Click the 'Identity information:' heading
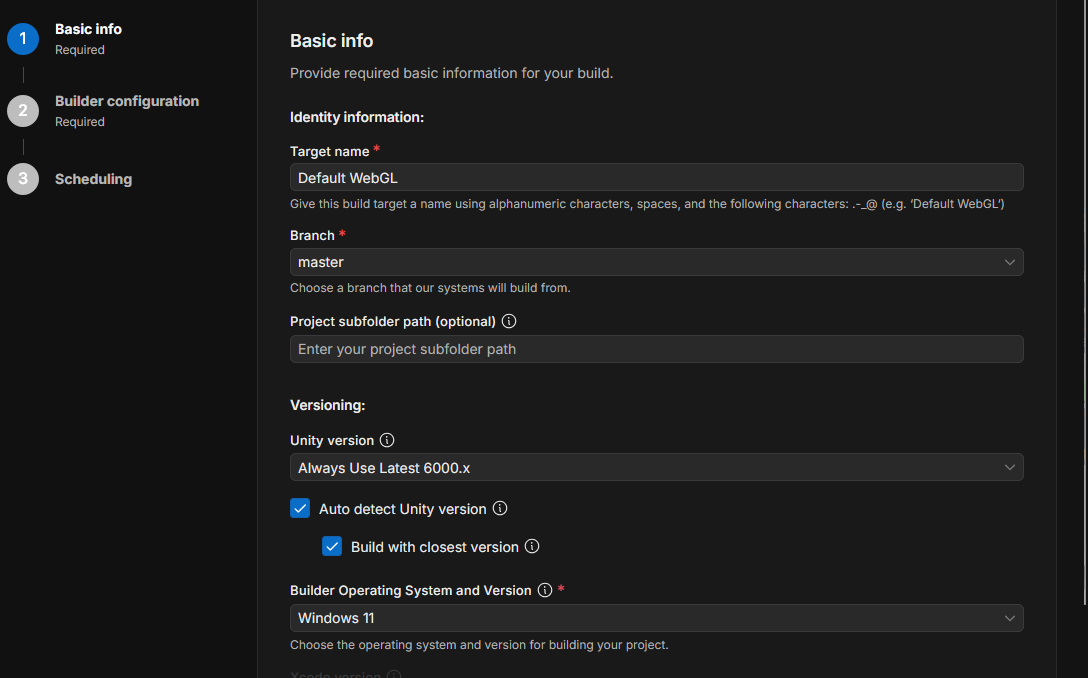Image resolution: width=1088 pixels, height=678 pixels. (357, 117)
